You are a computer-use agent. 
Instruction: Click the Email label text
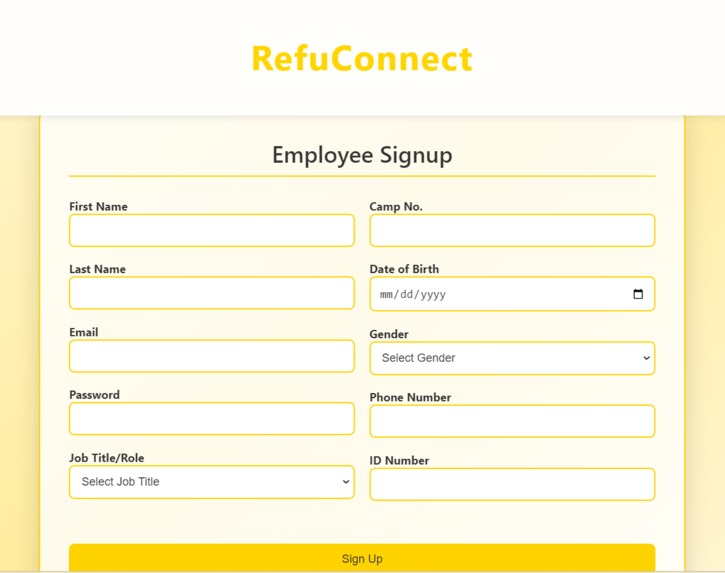[84, 332]
